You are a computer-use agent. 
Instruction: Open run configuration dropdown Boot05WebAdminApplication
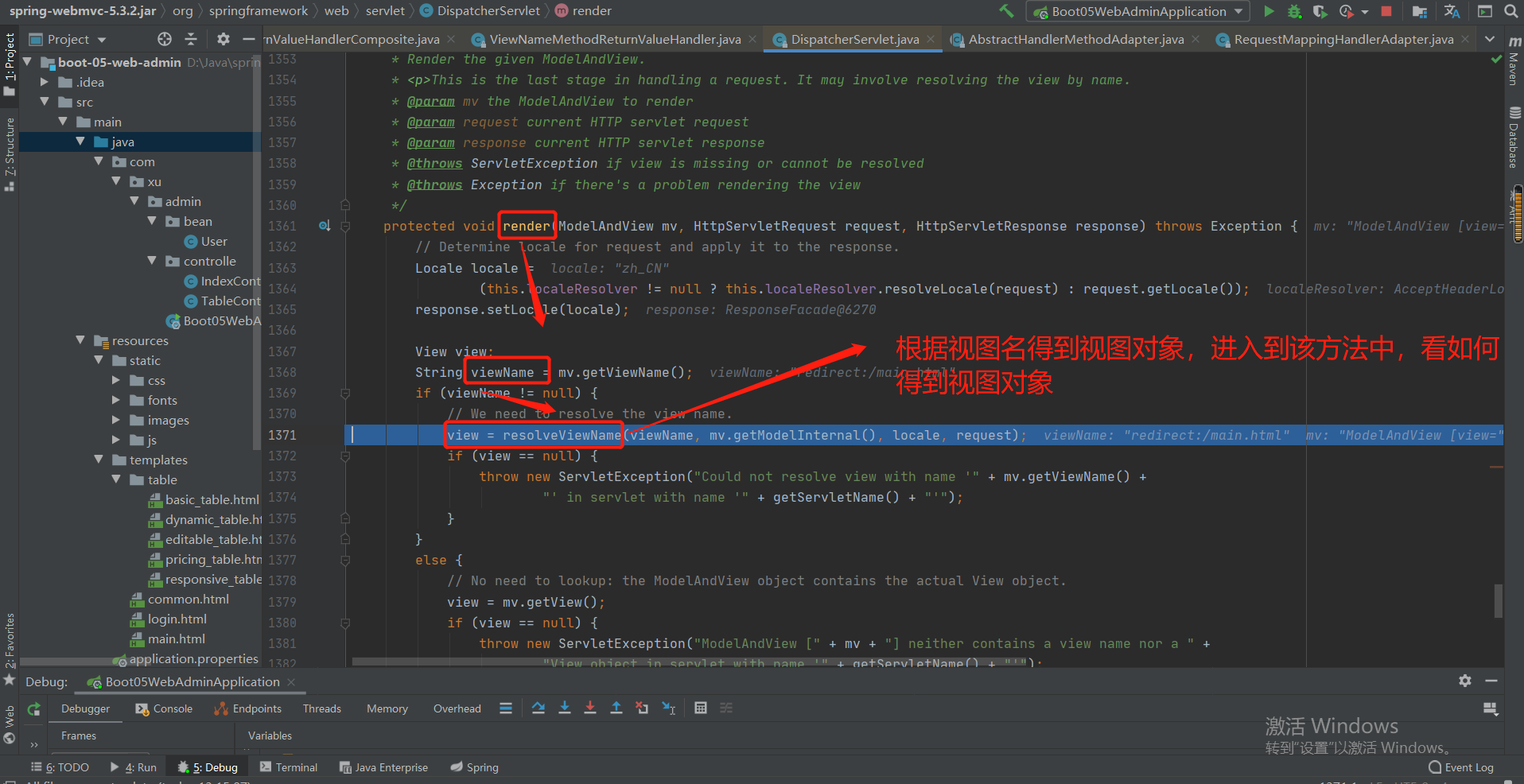coord(1137,11)
